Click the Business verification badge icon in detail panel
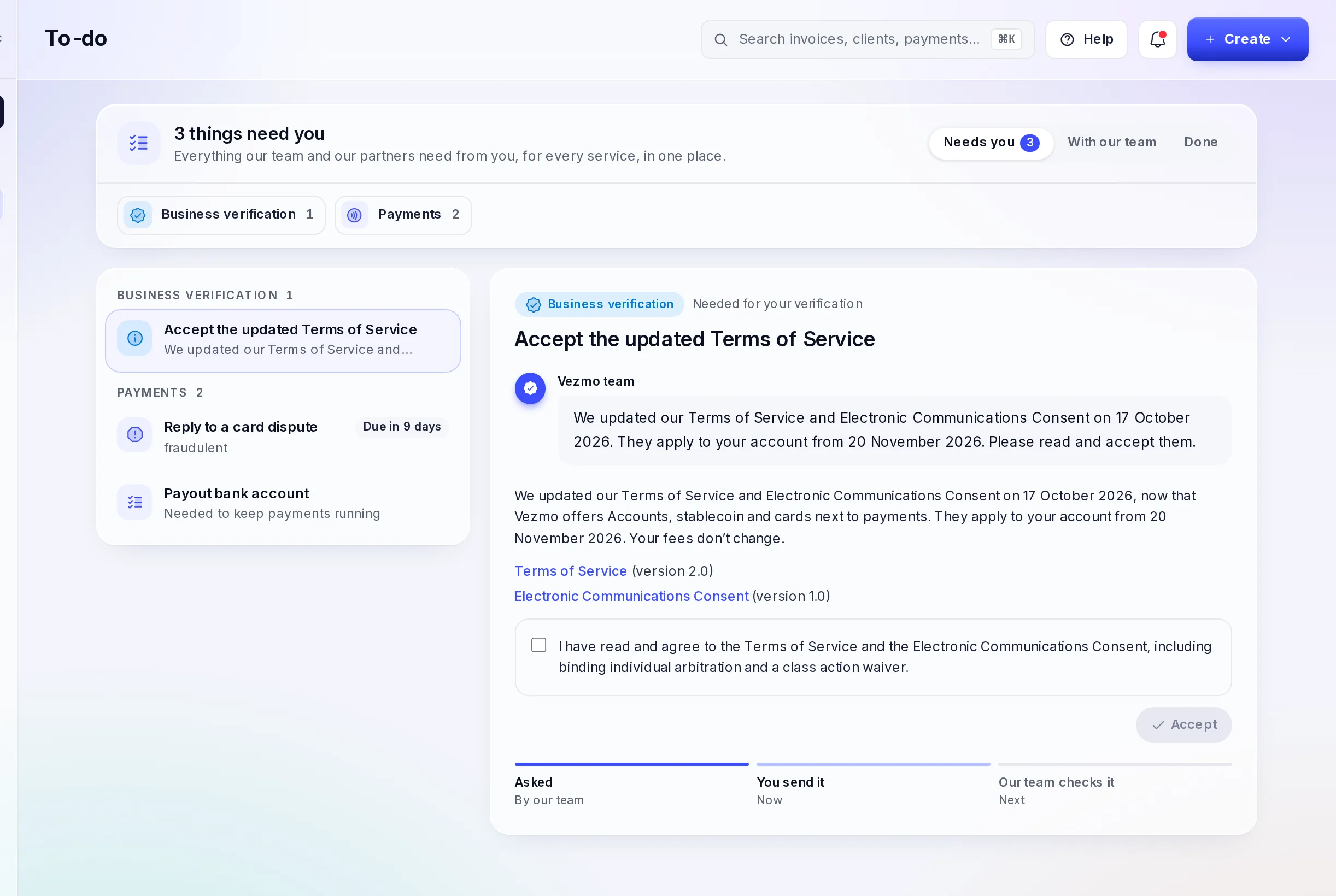1336x896 pixels. coord(534,304)
